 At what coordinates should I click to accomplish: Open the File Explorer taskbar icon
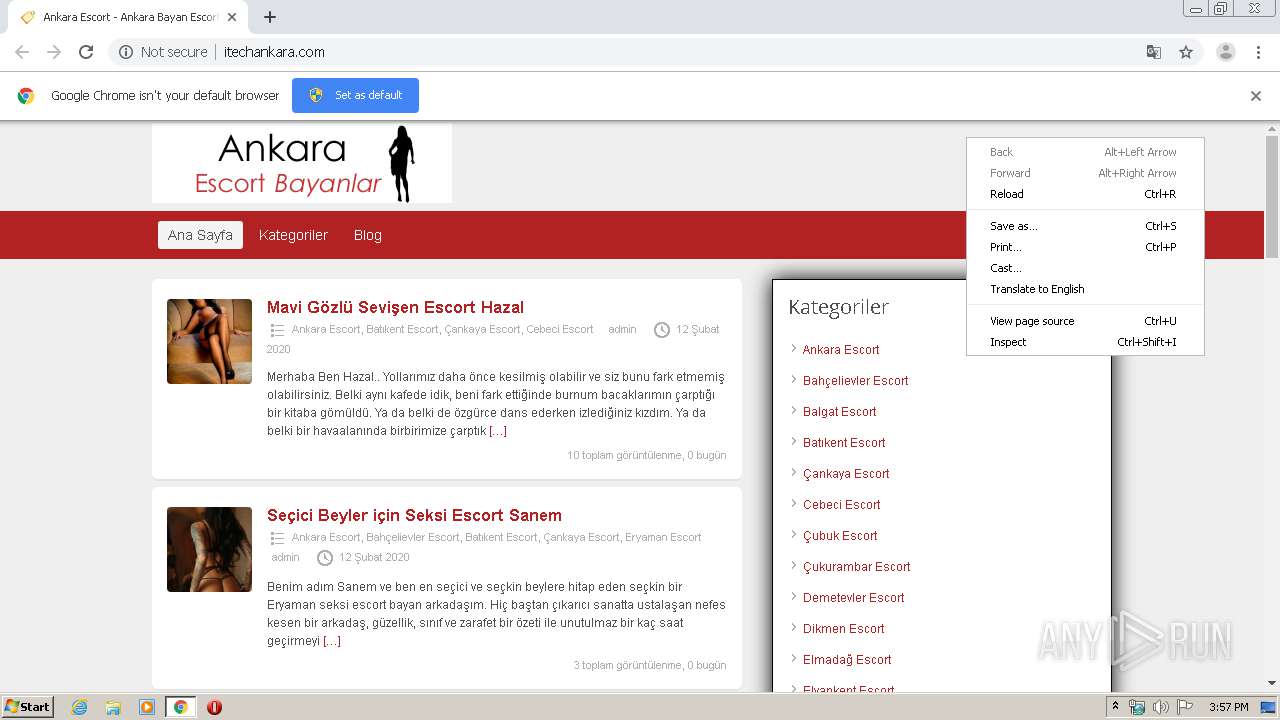113,707
